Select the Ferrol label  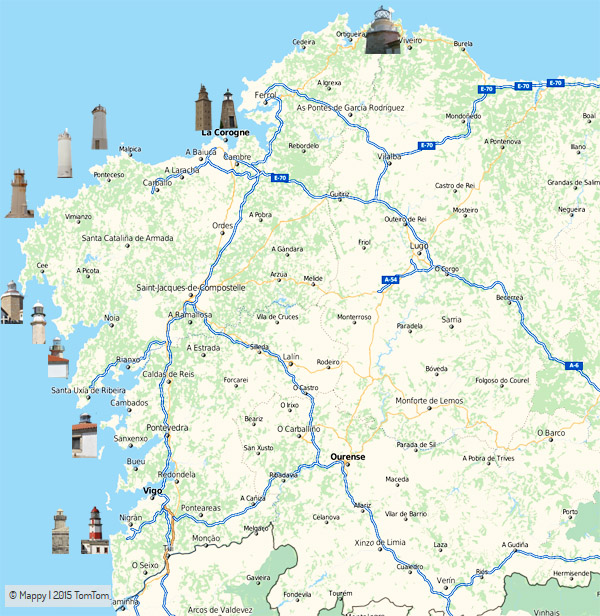265,95
